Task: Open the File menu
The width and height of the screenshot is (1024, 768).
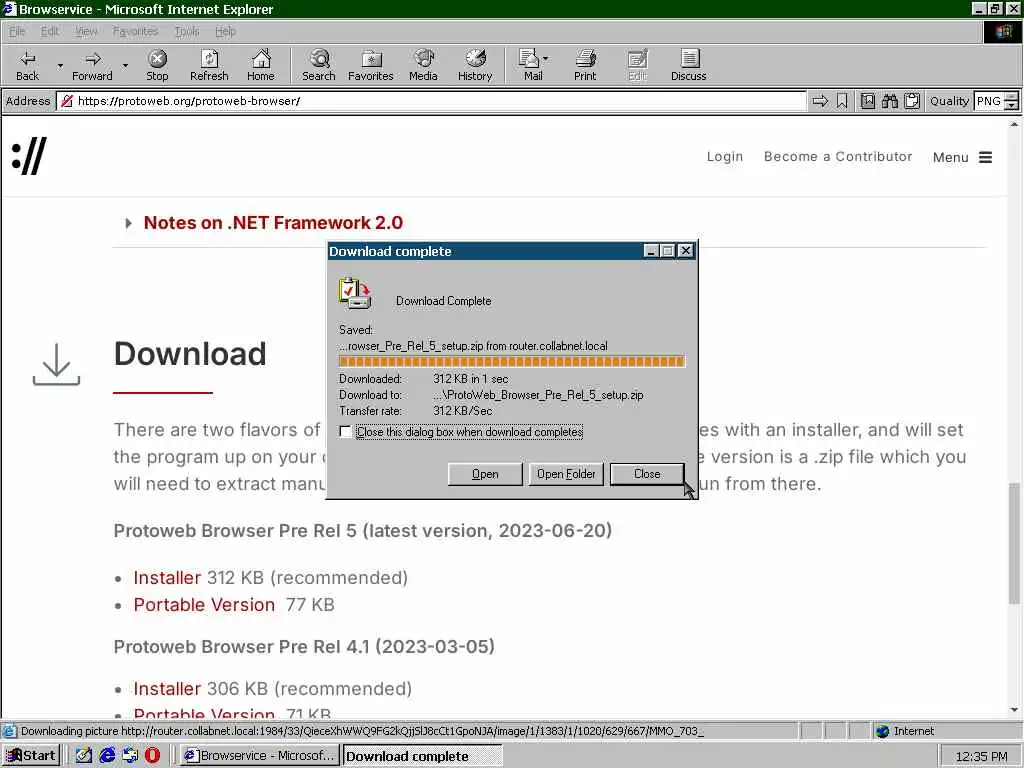Action: point(17,31)
